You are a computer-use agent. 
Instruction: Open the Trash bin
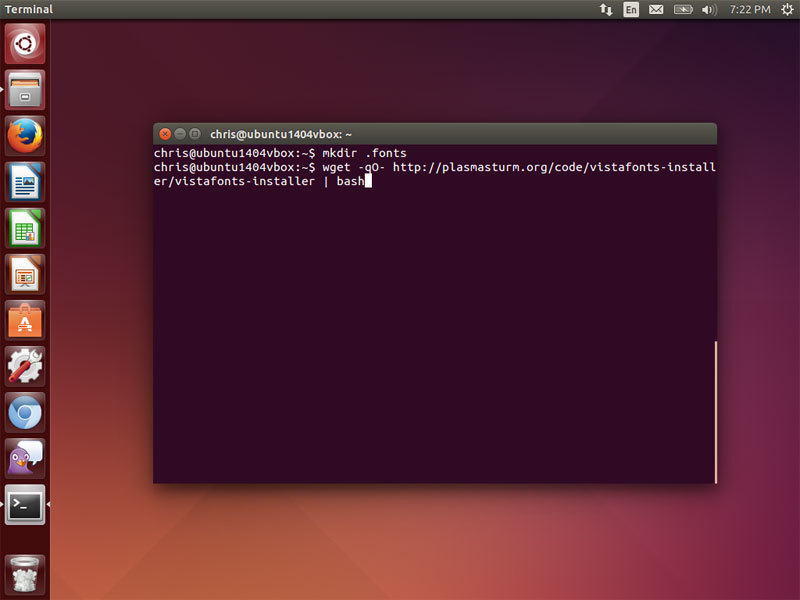coord(25,575)
